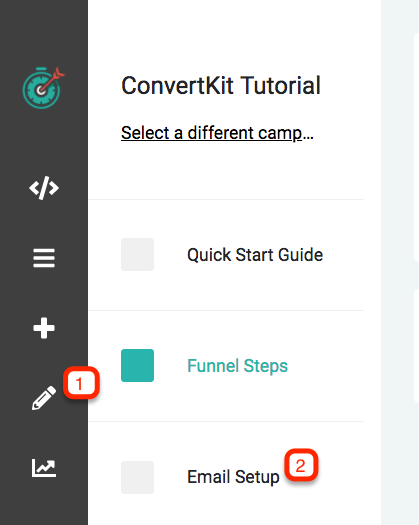Click the plus add icon in sidebar
The width and height of the screenshot is (419, 525).
tap(44, 328)
